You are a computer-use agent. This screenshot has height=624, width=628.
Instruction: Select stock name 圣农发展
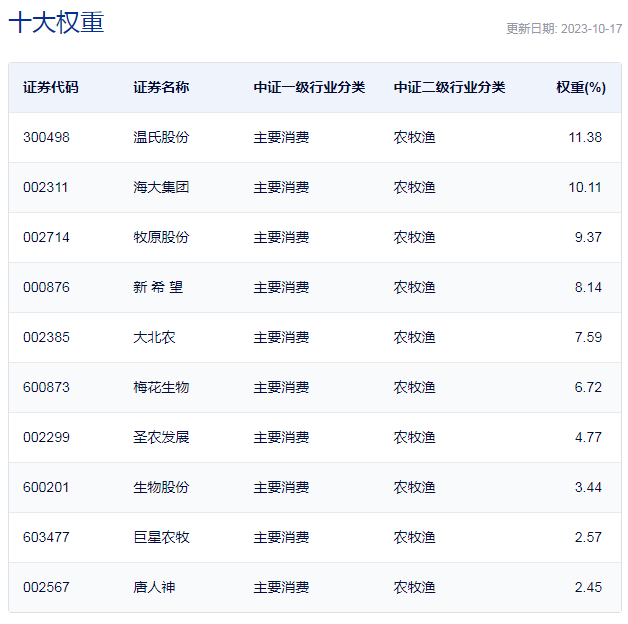(161, 437)
